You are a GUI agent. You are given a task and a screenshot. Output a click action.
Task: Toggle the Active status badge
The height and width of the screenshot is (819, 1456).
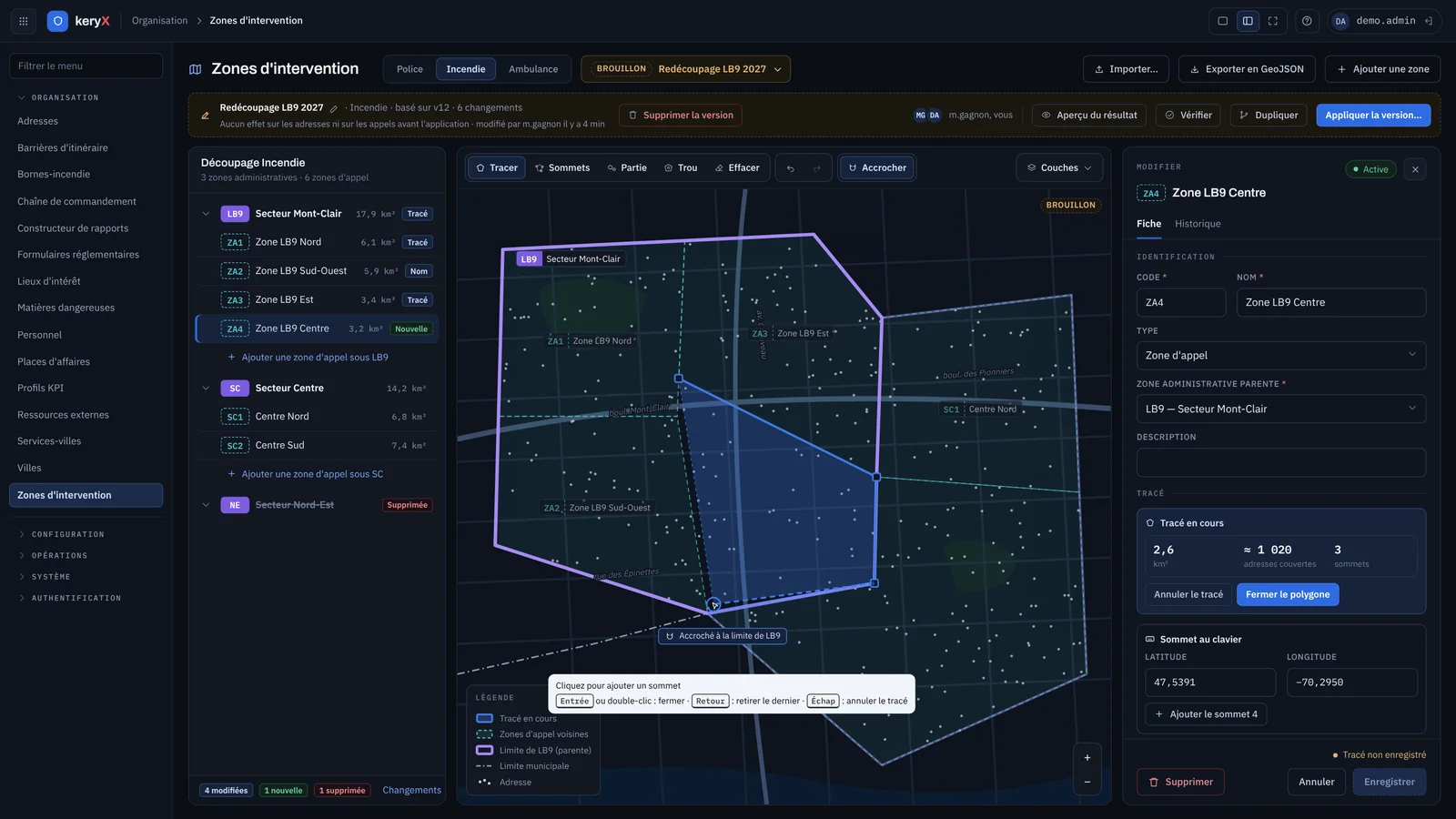click(x=1370, y=169)
